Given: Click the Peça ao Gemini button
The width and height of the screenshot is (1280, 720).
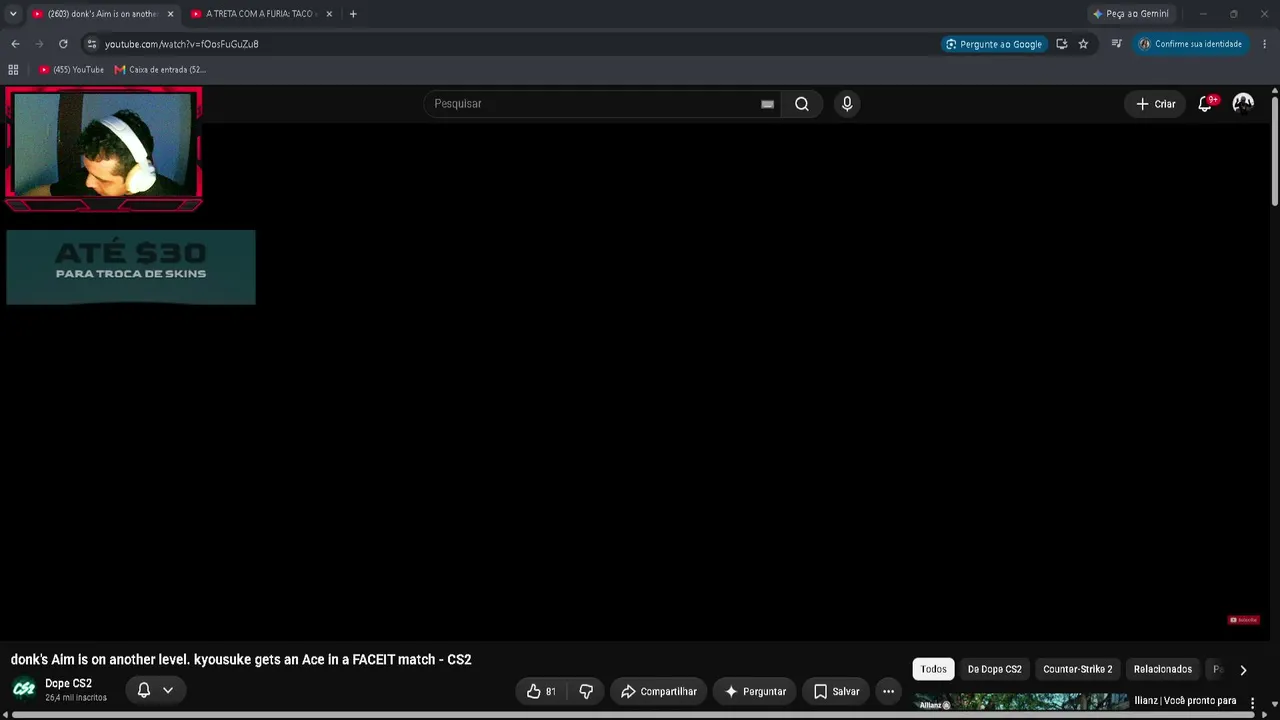Looking at the screenshot, I should click(1131, 14).
